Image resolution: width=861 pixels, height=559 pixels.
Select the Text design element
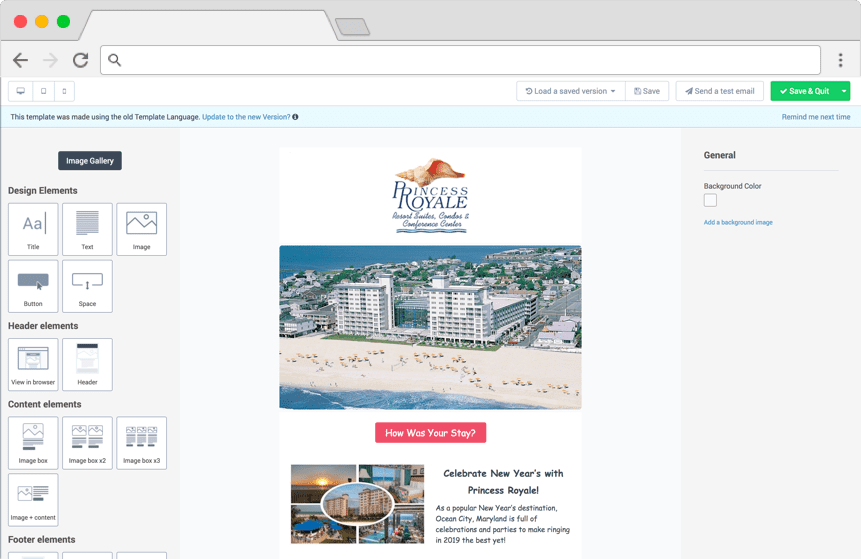coord(87,229)
